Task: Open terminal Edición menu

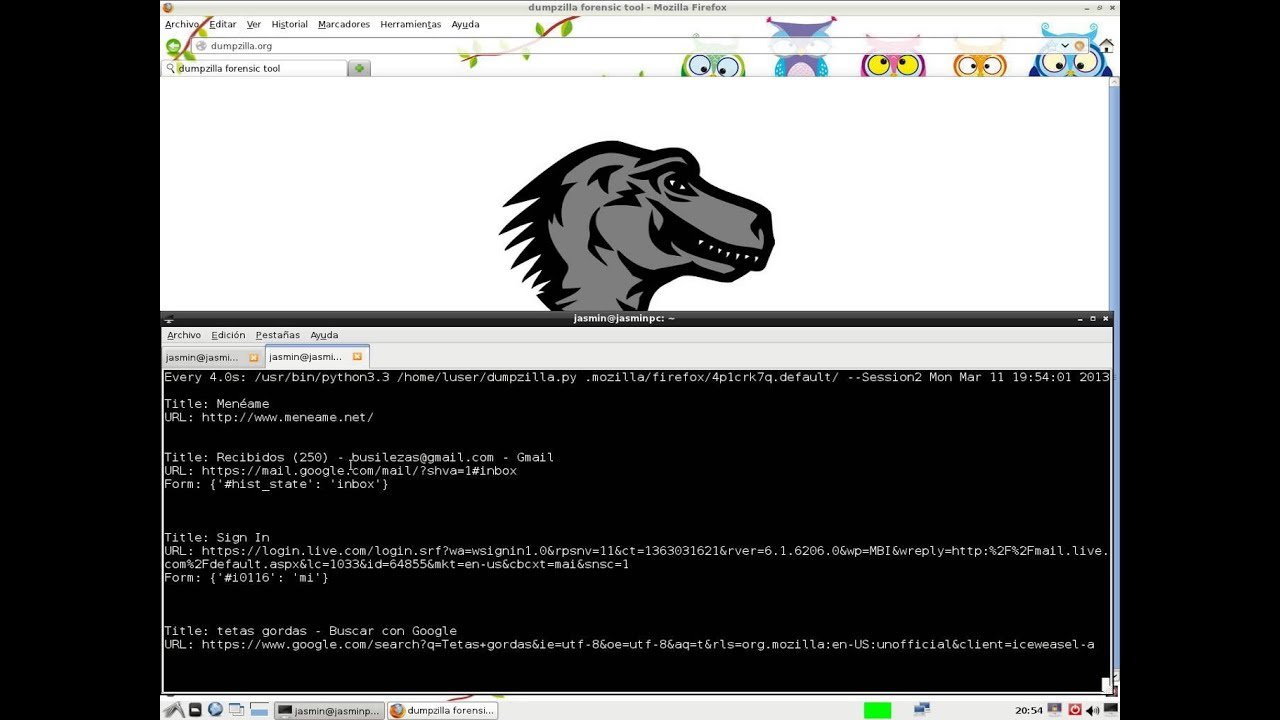Action: 228,335
